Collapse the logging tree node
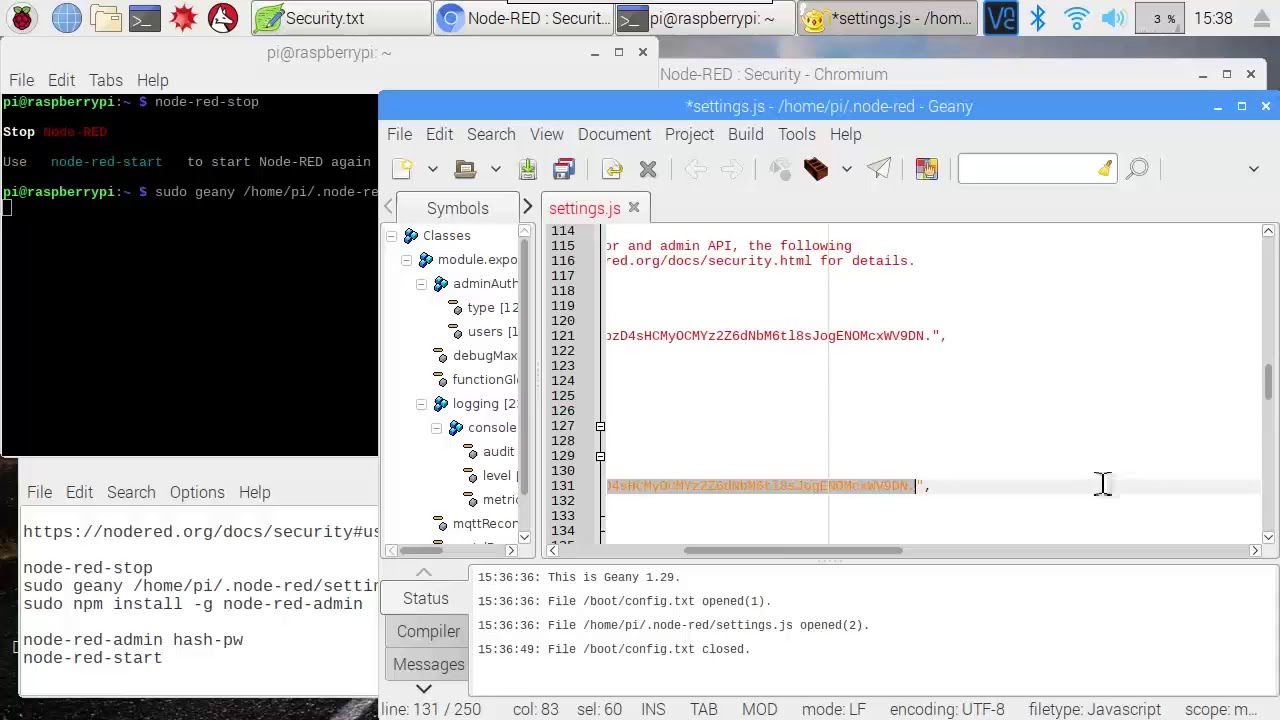This screenshot has width=1280, height=720. (421, 404)
